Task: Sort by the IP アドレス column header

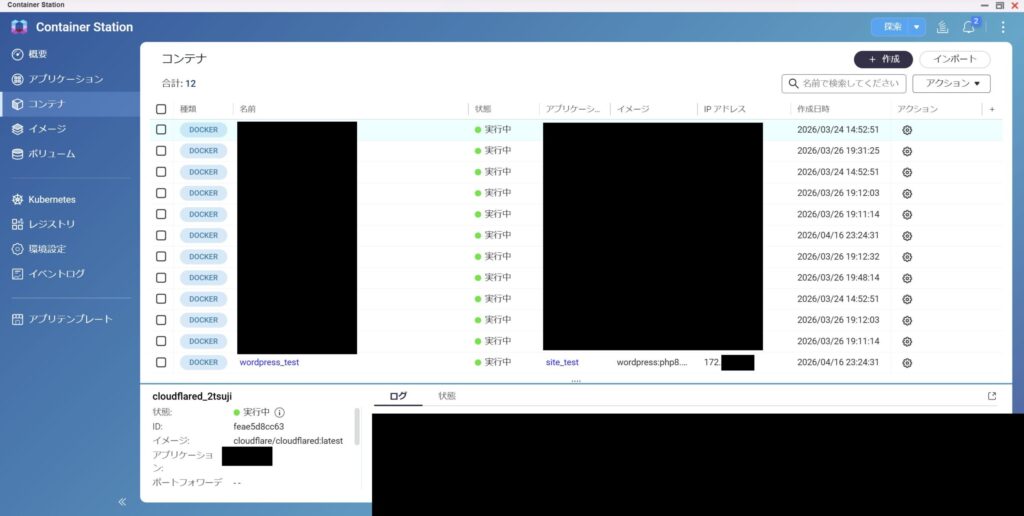Action: coord(725,109)
